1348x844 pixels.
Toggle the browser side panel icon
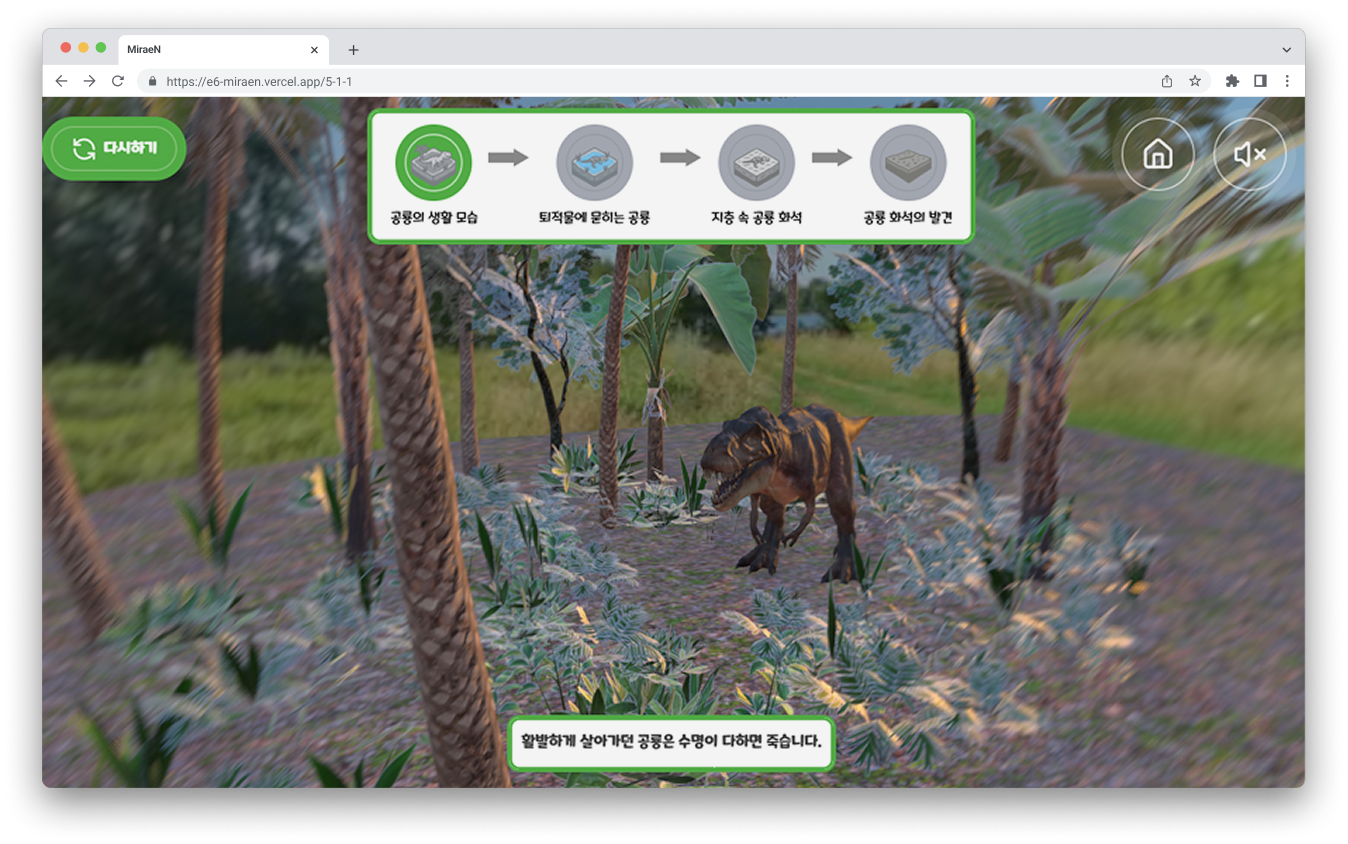tap(1260, 81)
